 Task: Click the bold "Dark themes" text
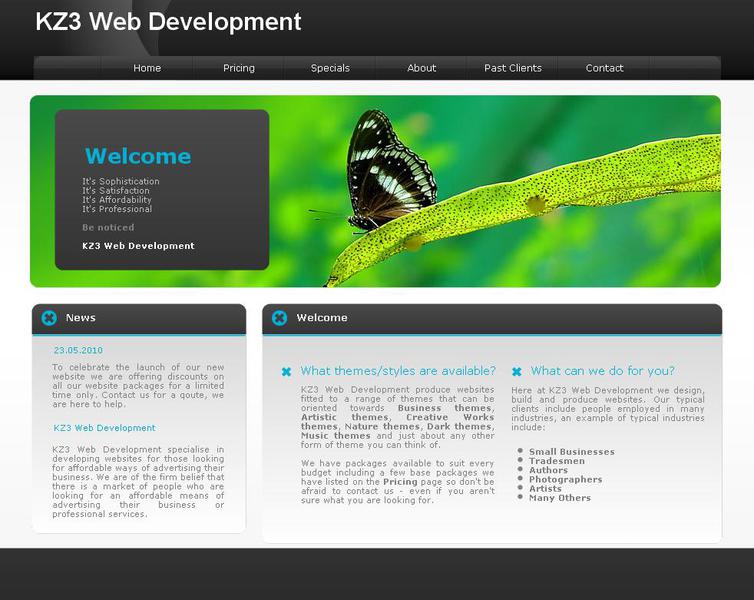point(460,426)
